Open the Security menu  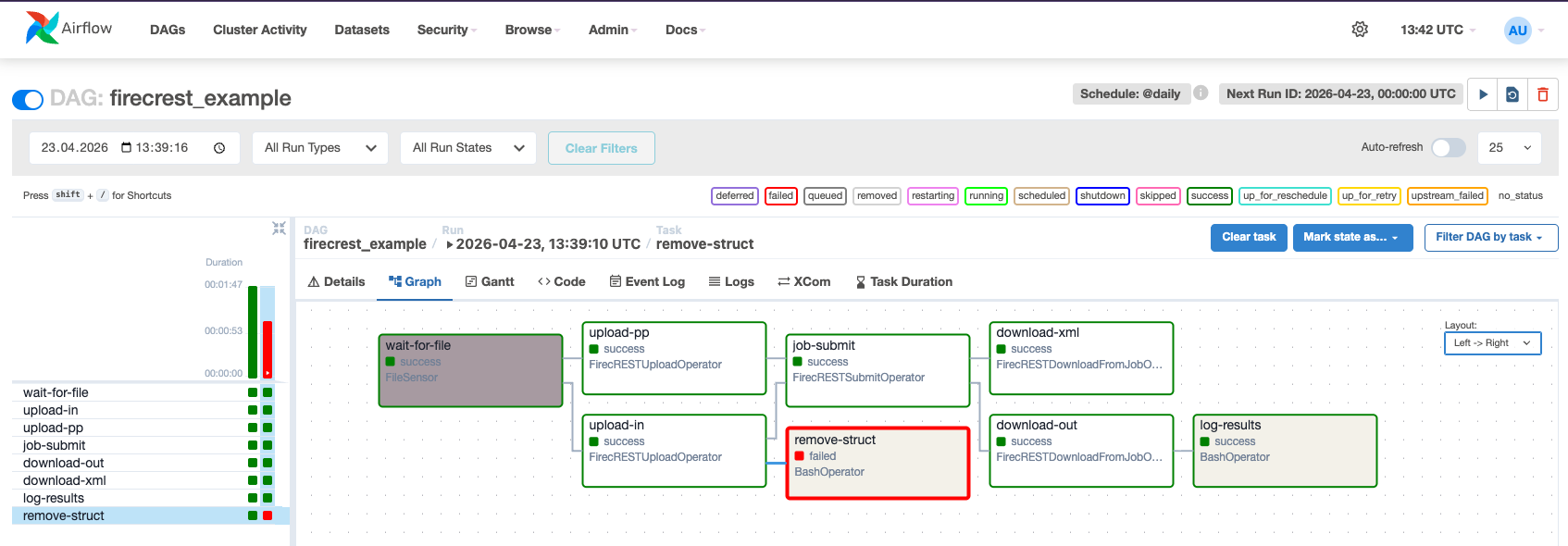tap(447, 30)
